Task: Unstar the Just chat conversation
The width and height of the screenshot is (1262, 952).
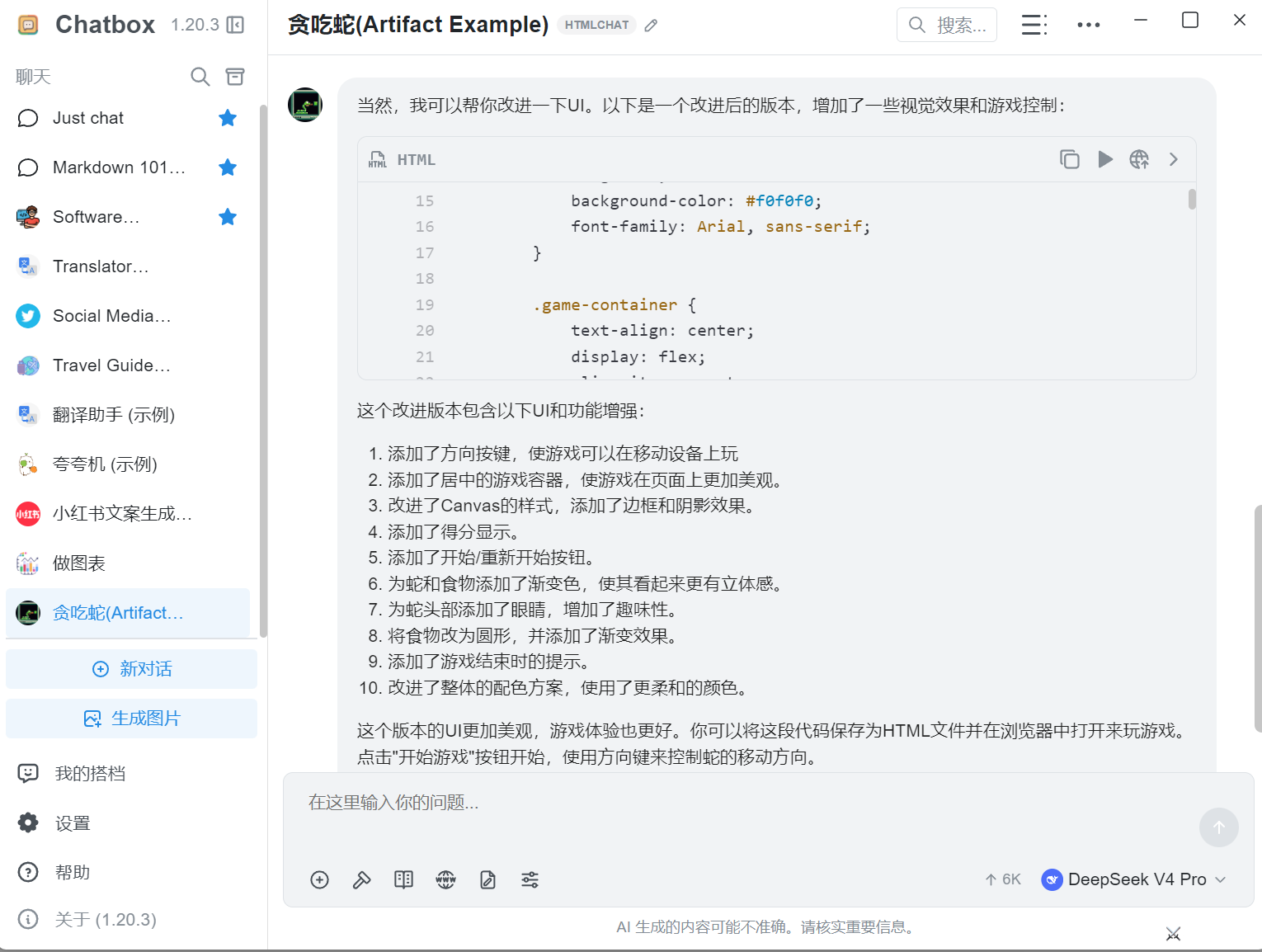Action: coord(228,118)
